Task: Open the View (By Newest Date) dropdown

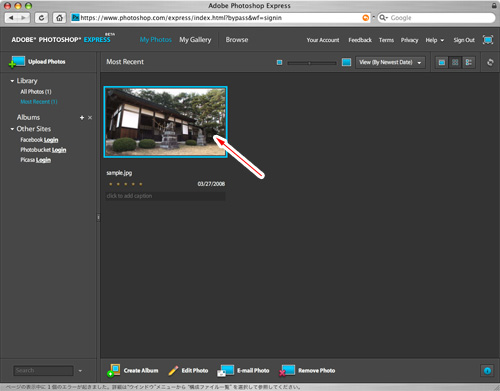Action: (390, 62)
